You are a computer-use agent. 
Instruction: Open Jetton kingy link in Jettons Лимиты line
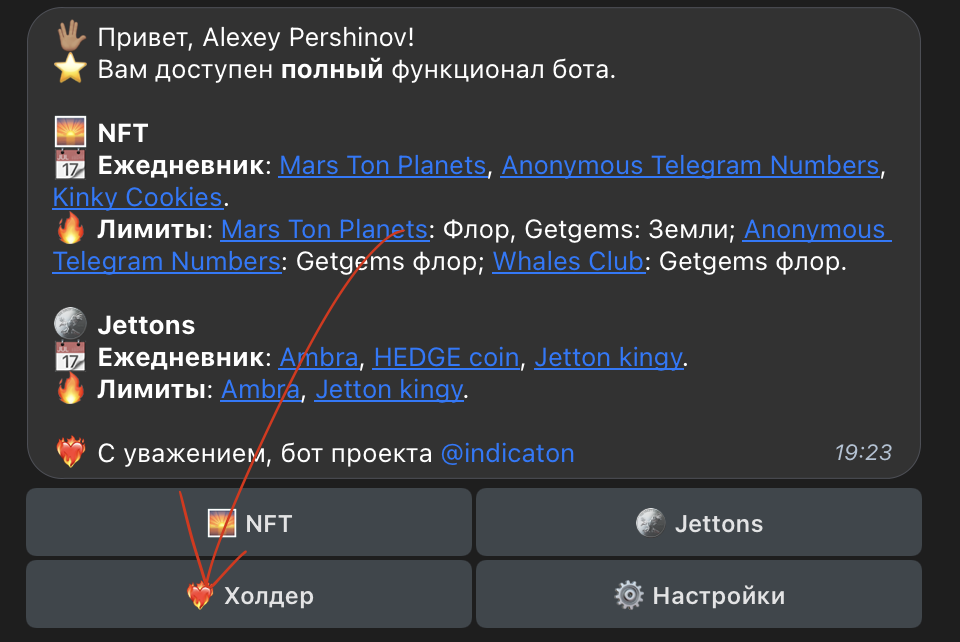tap(389, 390)
